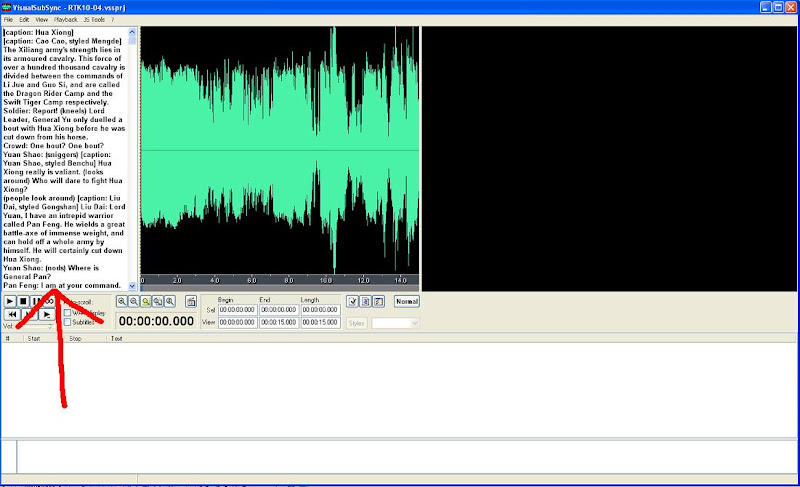Click the document icon next to the checkmark
Viewport: 800px width, 487px height.
[366, 301]
